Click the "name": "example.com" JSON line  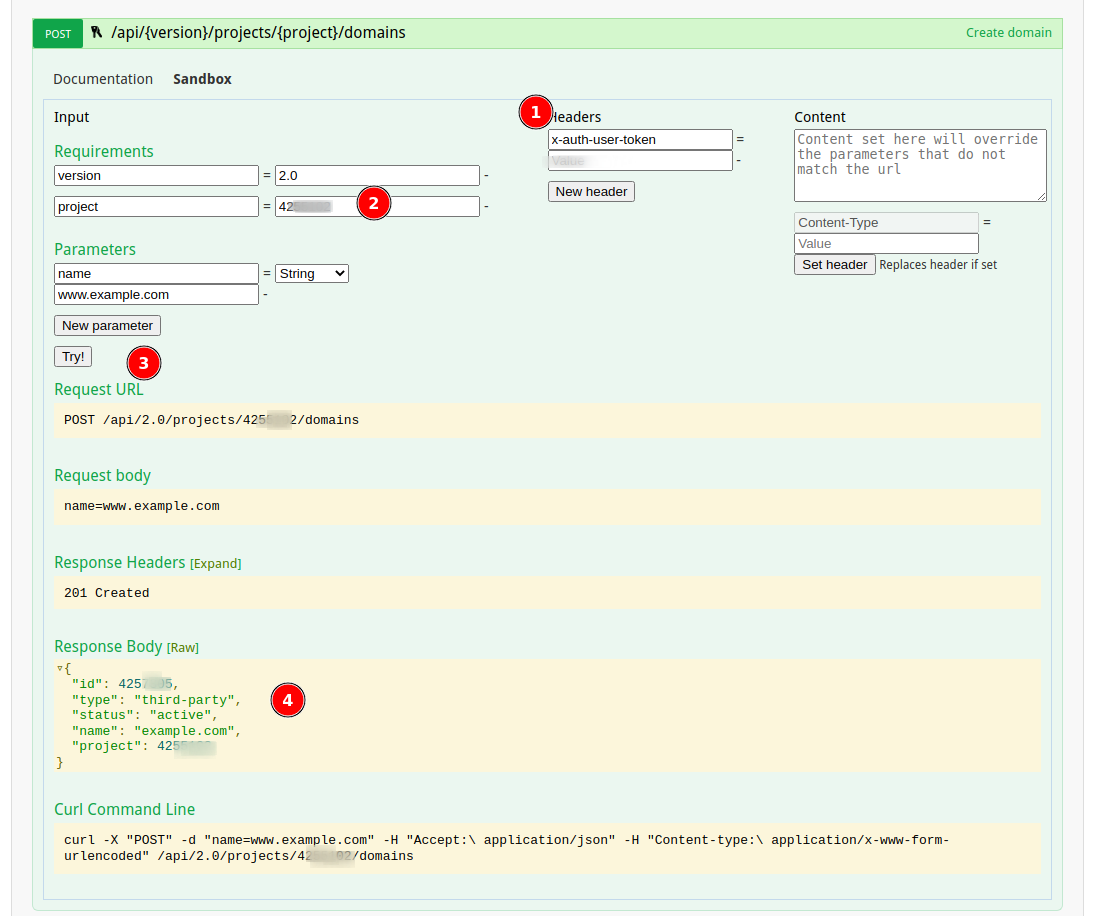(156, 731)
